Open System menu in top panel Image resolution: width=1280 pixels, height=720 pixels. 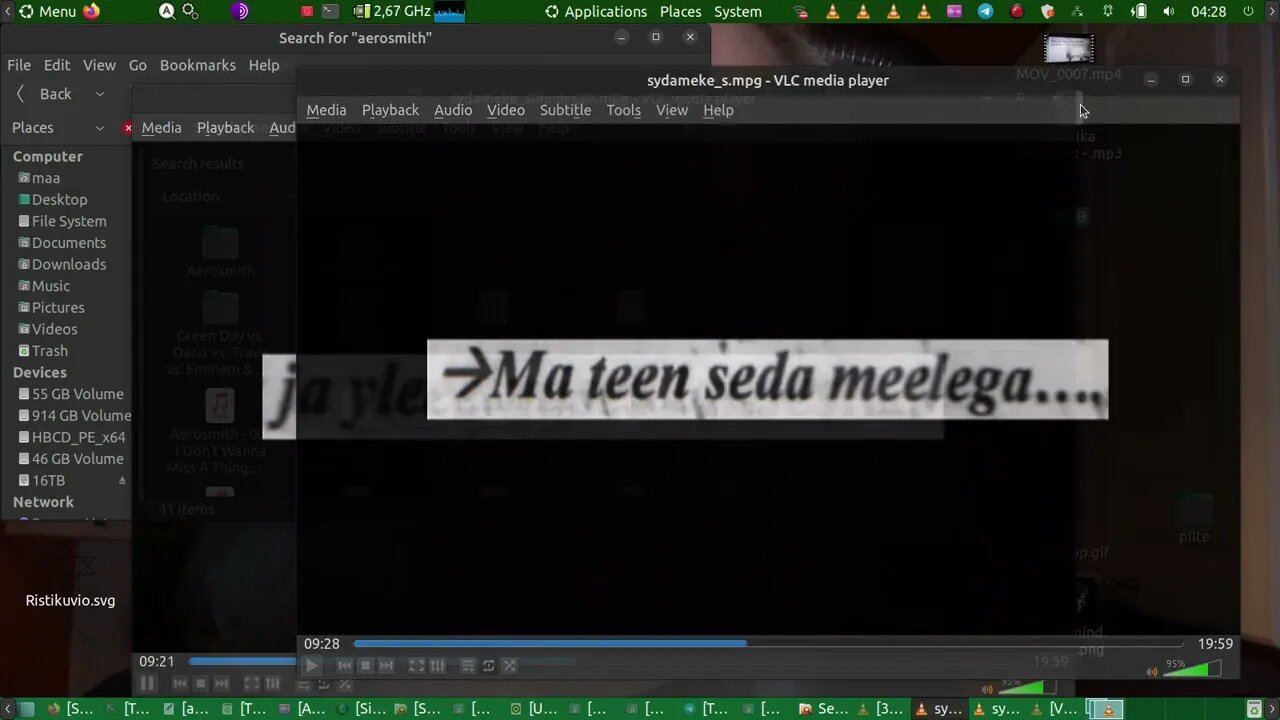click(x=738, y=12)
